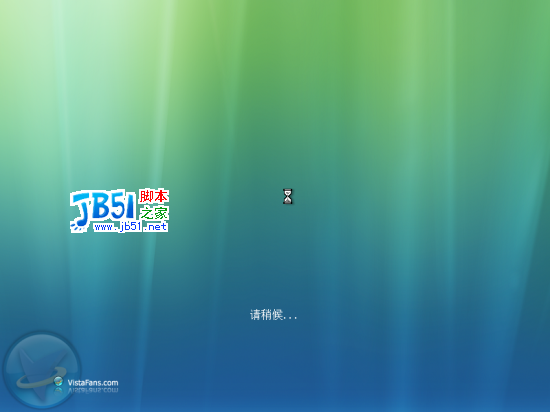Click the green 之家 characters
The image size is (550, 412).
[154, 213]
